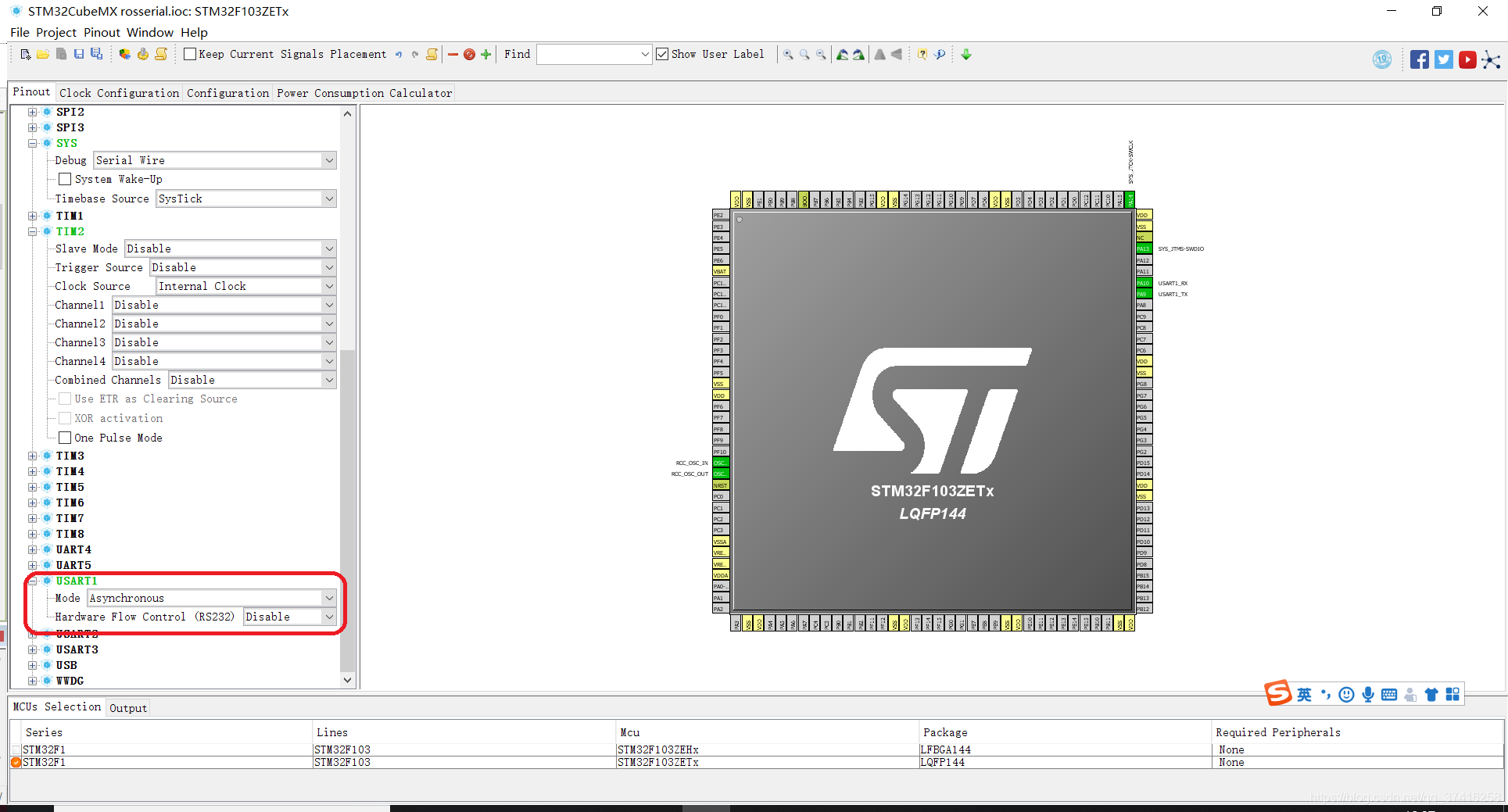Viewport: 1508px width, 812px height.
Task: Open the USART1 Mode Asynchronous dropdown
Action: pos(212,598)
